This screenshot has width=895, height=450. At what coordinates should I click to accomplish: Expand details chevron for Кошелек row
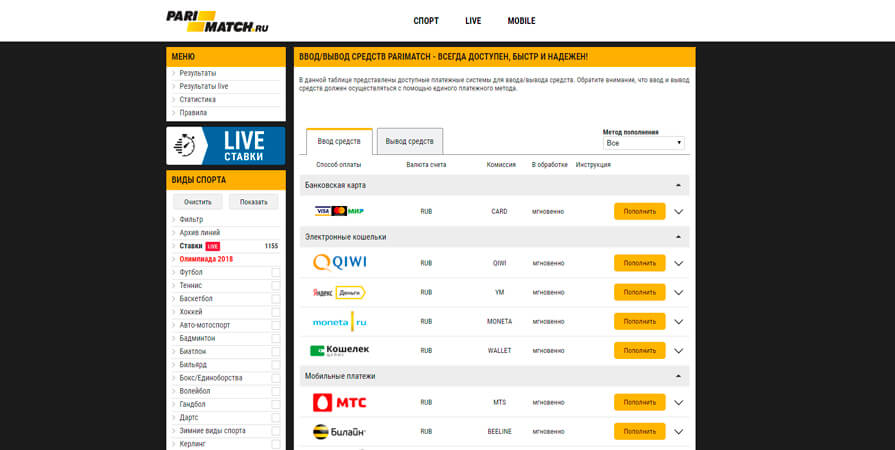tap(679, 351)
